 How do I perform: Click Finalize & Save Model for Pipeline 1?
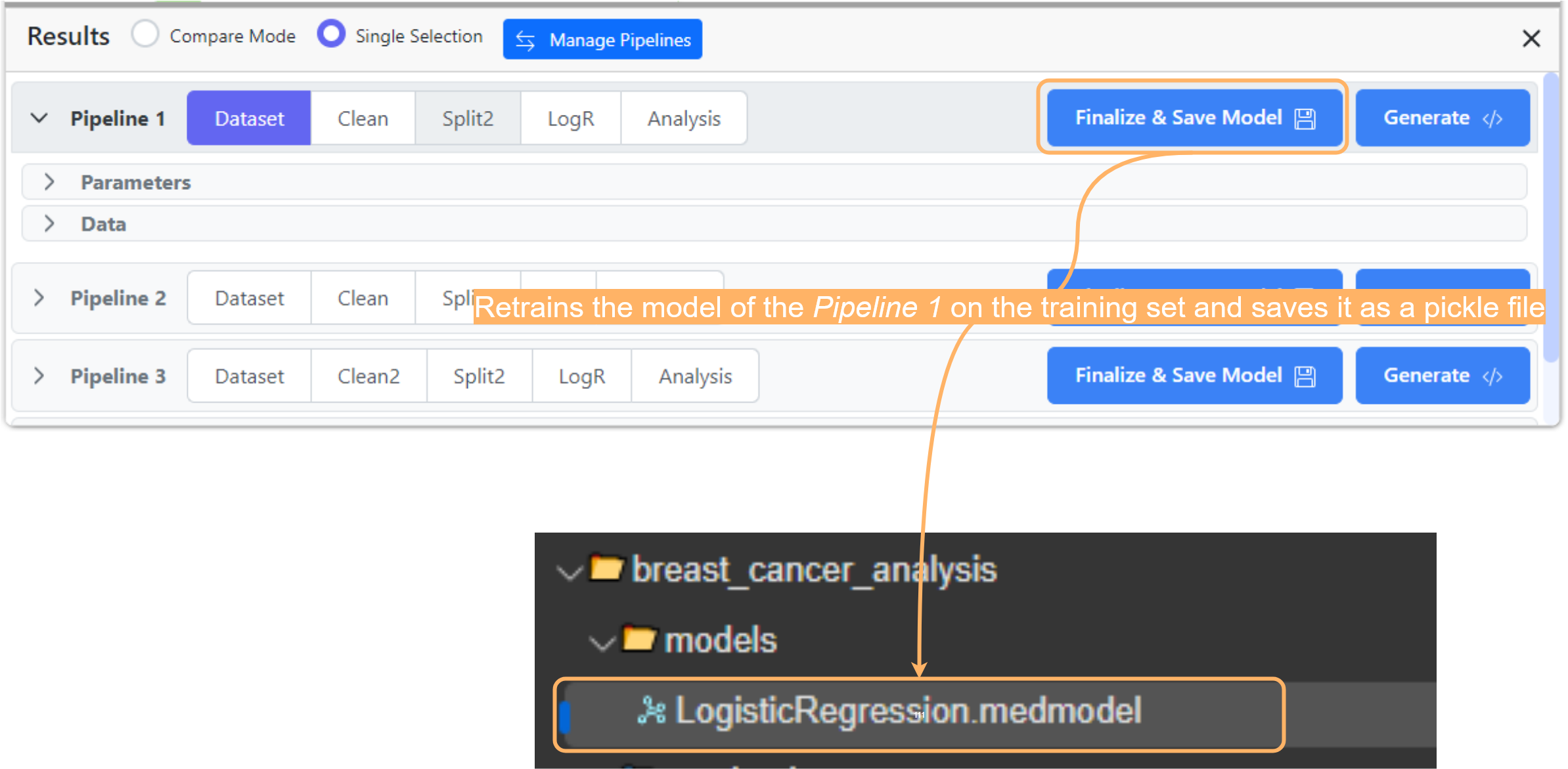[1179, 118]
